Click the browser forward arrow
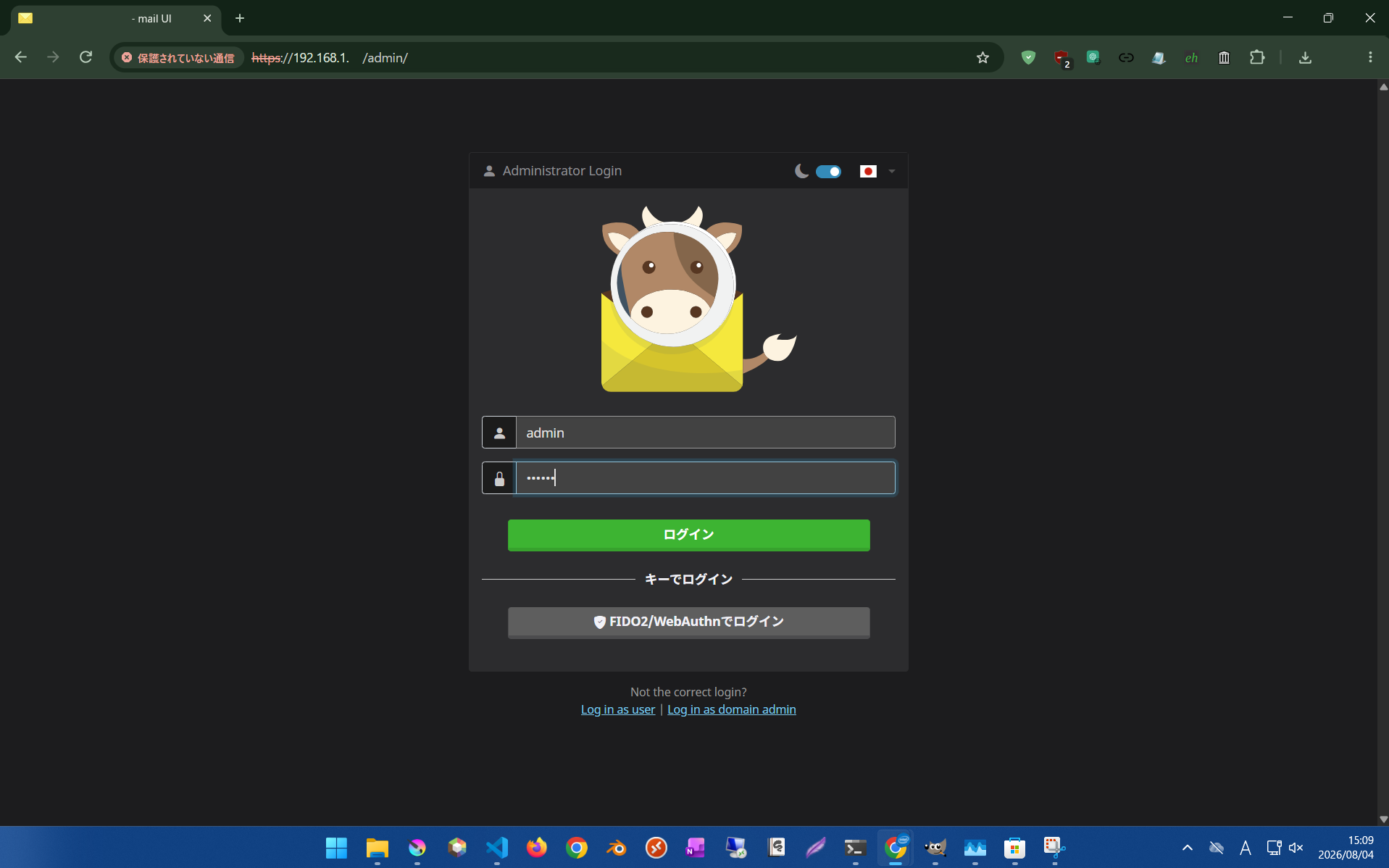The image size is (1389, 868). pyautogui.click(x=53, y=57)
